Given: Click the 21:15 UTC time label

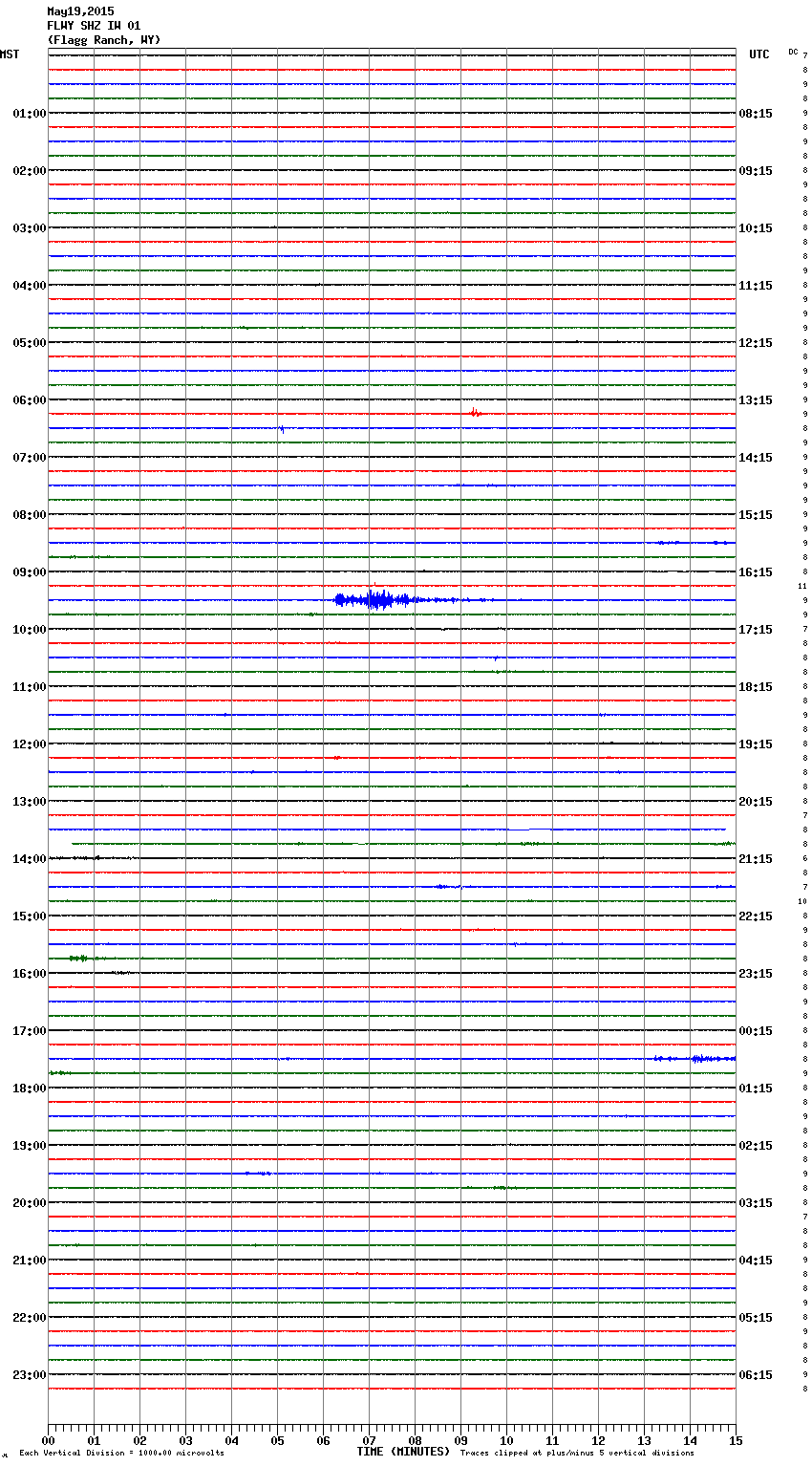Looking at the screenshot, I should click(x=756, y=859).
